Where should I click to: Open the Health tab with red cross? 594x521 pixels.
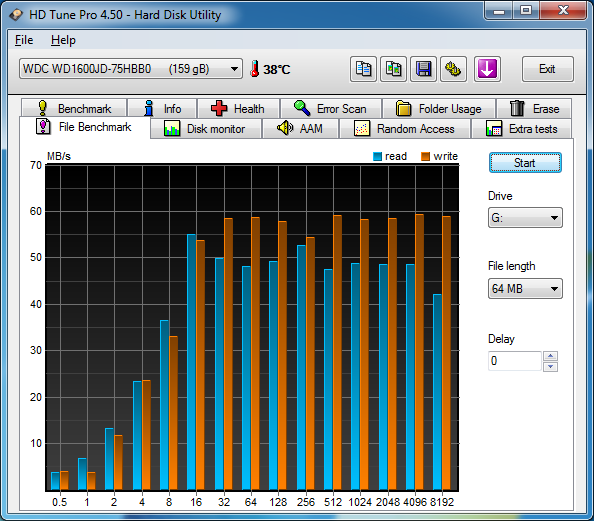(x=238, y=109)
